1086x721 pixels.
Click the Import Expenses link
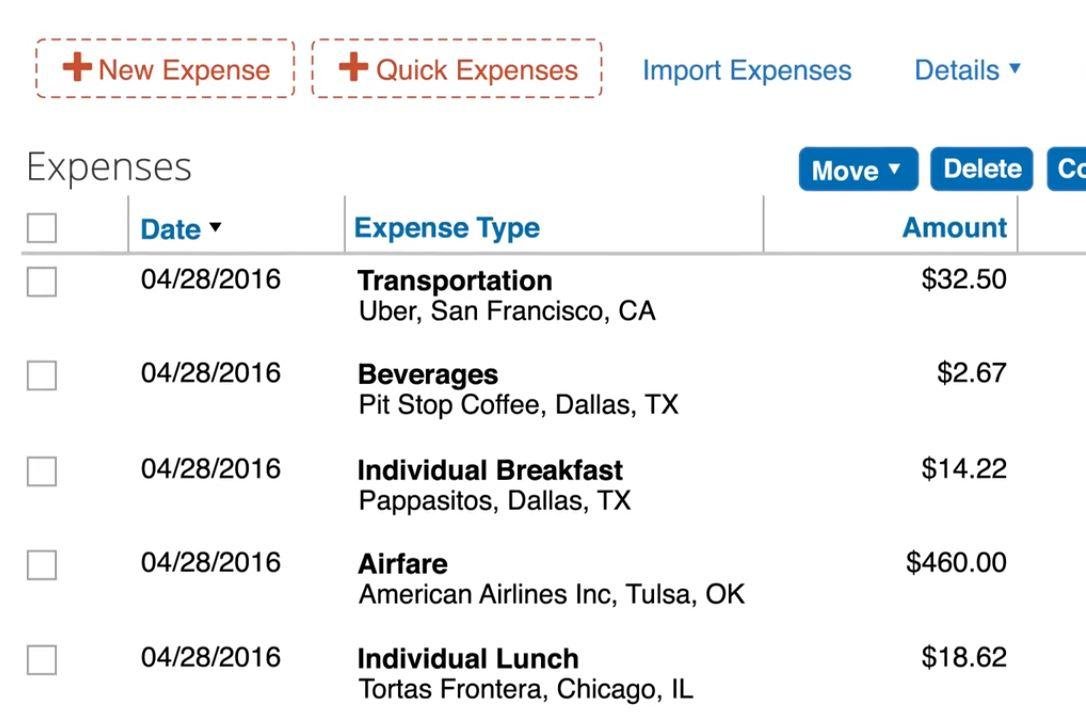coord(746,70)
